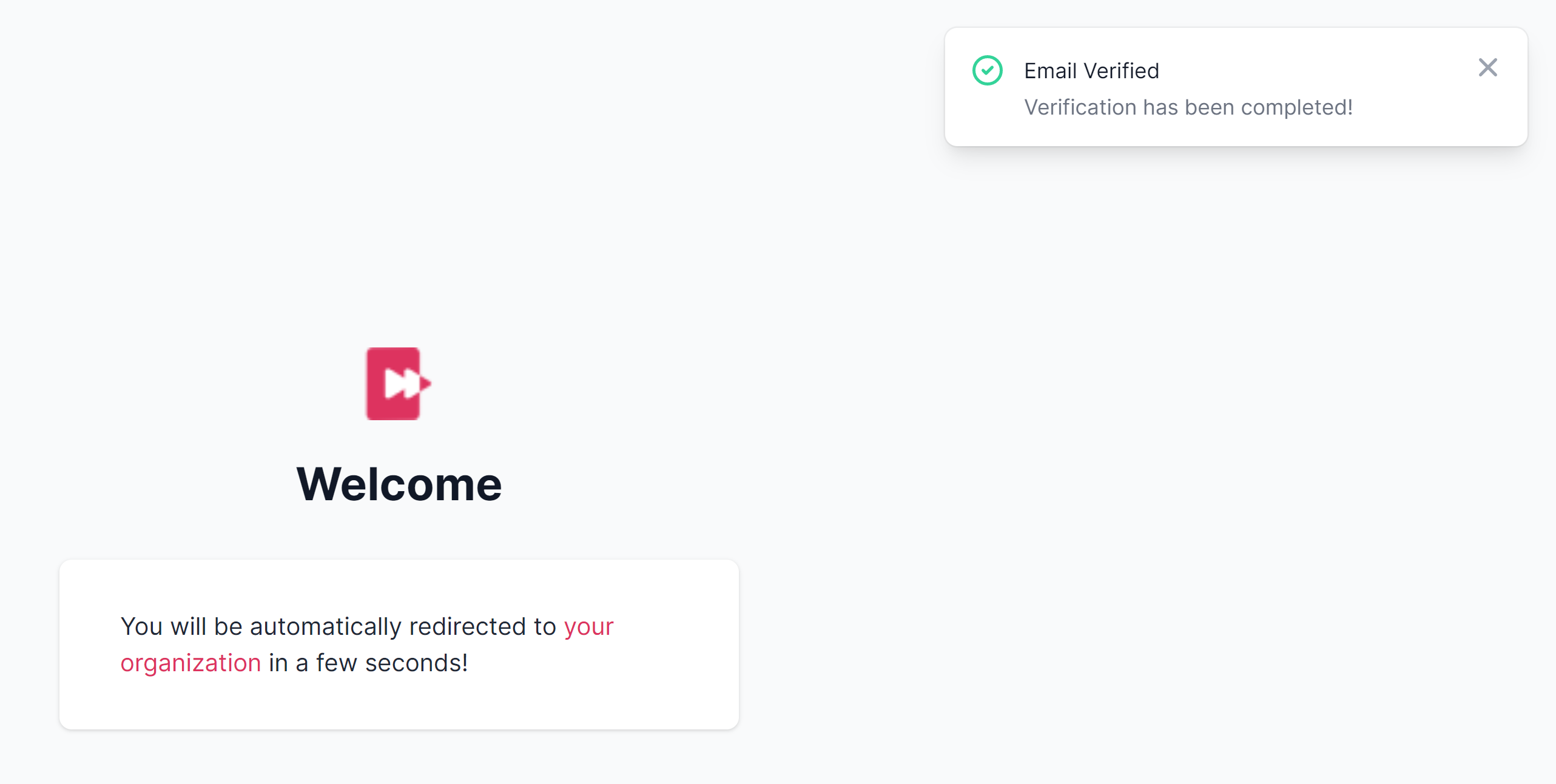Open the "your organization" link
The height and width of the screenshot is (784, 1556).
pyautogui.click(x=588, y=627)
